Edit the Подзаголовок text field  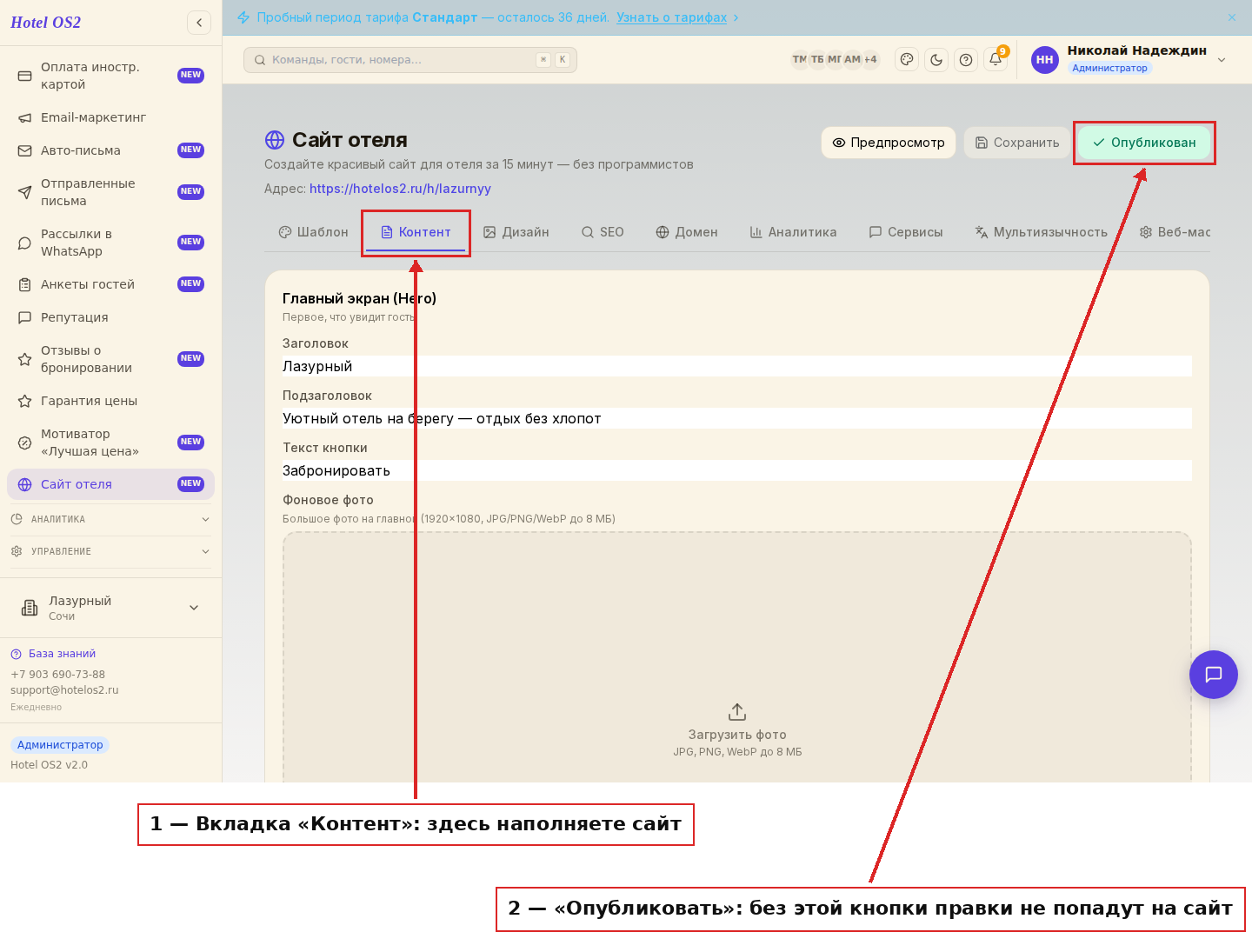[737, 418]
